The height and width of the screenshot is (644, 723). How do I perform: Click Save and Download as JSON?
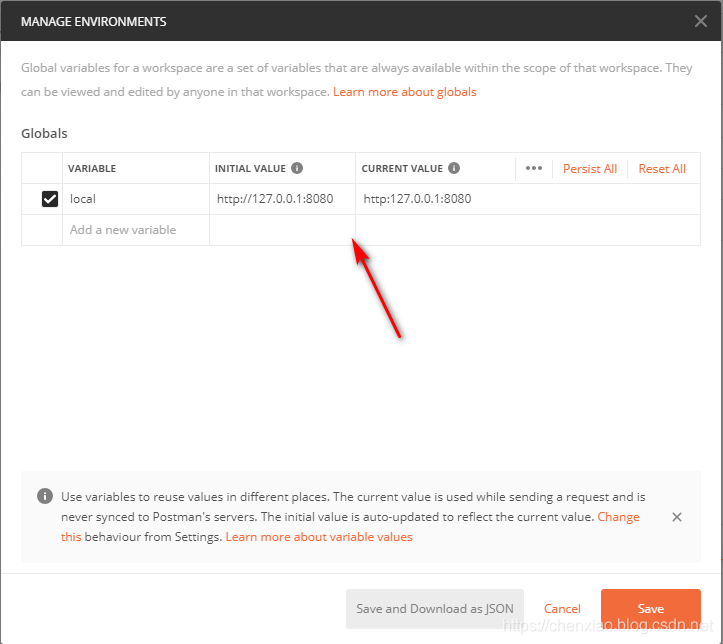coord(434,609)
